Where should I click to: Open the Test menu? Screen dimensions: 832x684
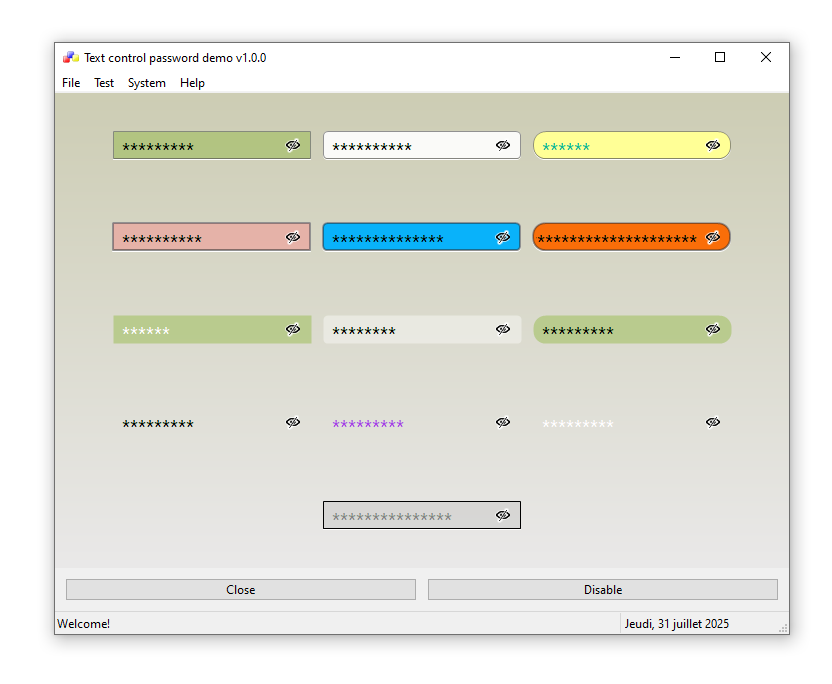tap(104, 83)
